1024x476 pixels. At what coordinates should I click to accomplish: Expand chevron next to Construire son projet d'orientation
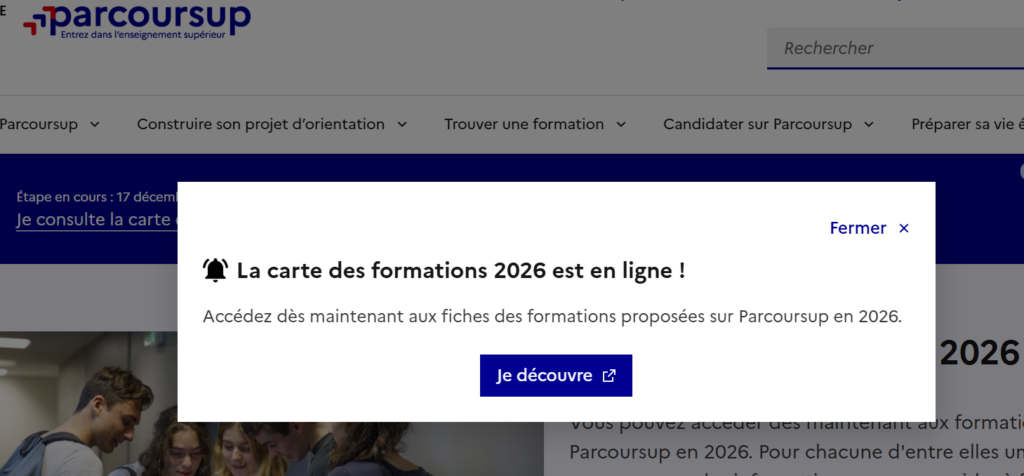click(x=402, y=125)
